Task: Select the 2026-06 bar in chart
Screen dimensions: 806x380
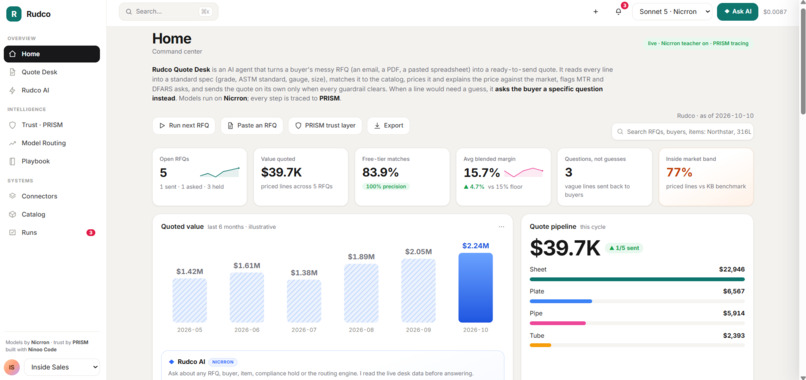Action: [x=247, y=297]
